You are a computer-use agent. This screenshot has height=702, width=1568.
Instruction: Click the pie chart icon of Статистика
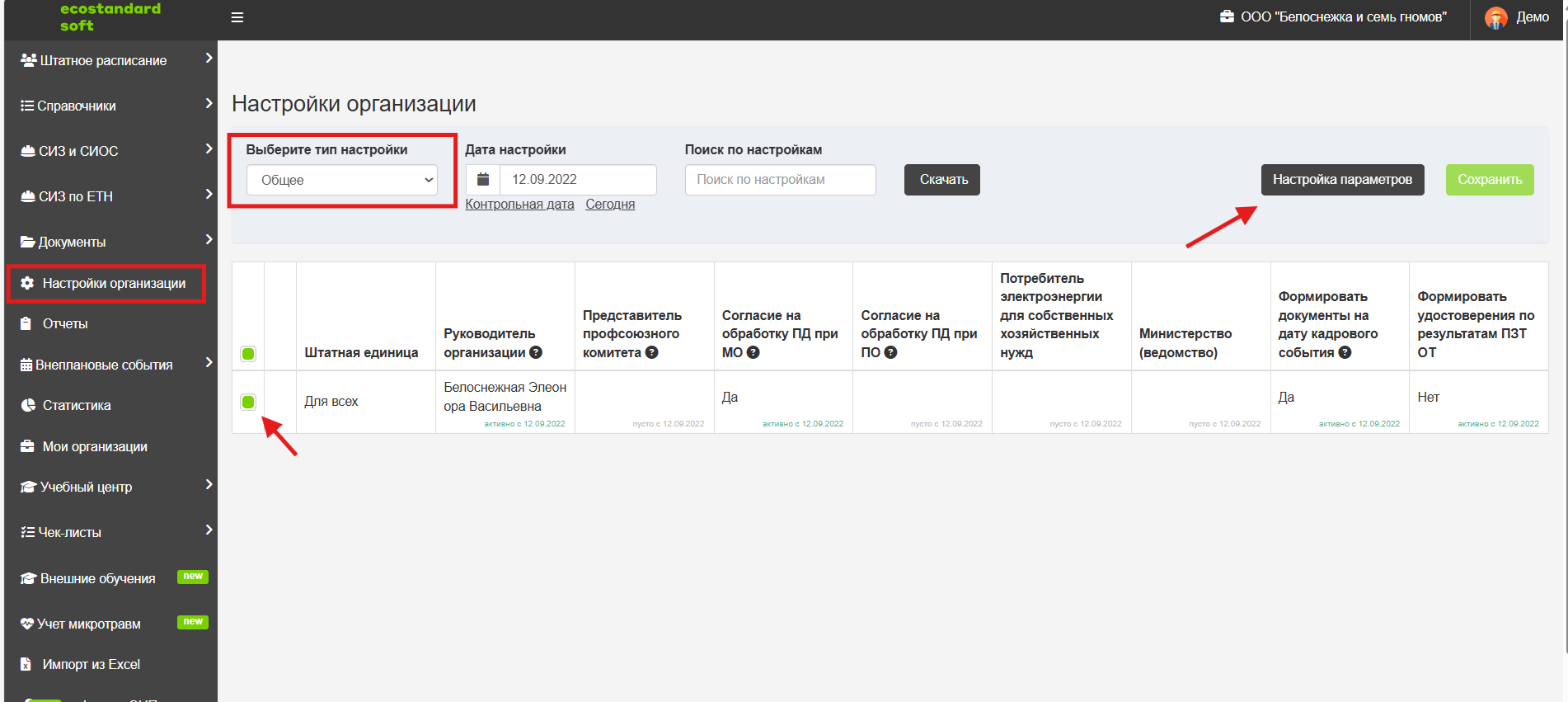pos(27,405)
